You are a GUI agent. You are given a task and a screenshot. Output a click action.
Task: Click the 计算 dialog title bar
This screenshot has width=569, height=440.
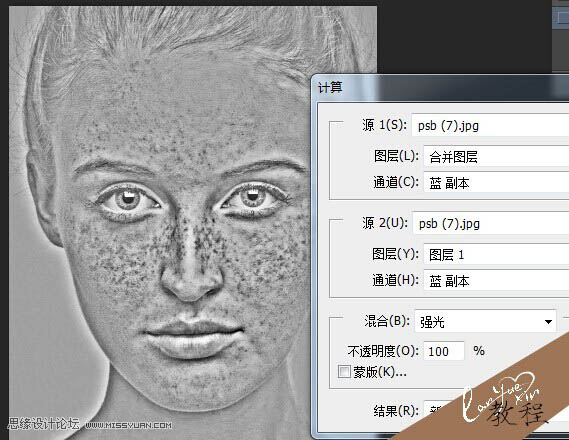(x=440, y=88)
